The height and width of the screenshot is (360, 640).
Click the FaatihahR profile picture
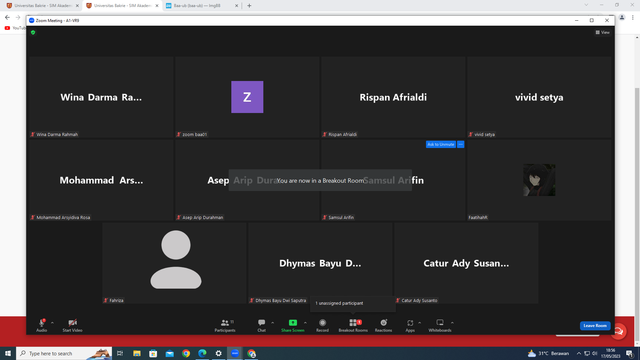tap(539, 180)
